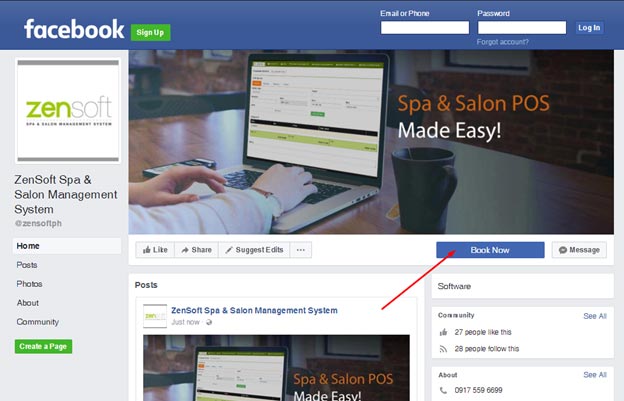This screenshot has height=401, width=624.
Task: Click the @zensoftph username
Action: coord(38,223)
